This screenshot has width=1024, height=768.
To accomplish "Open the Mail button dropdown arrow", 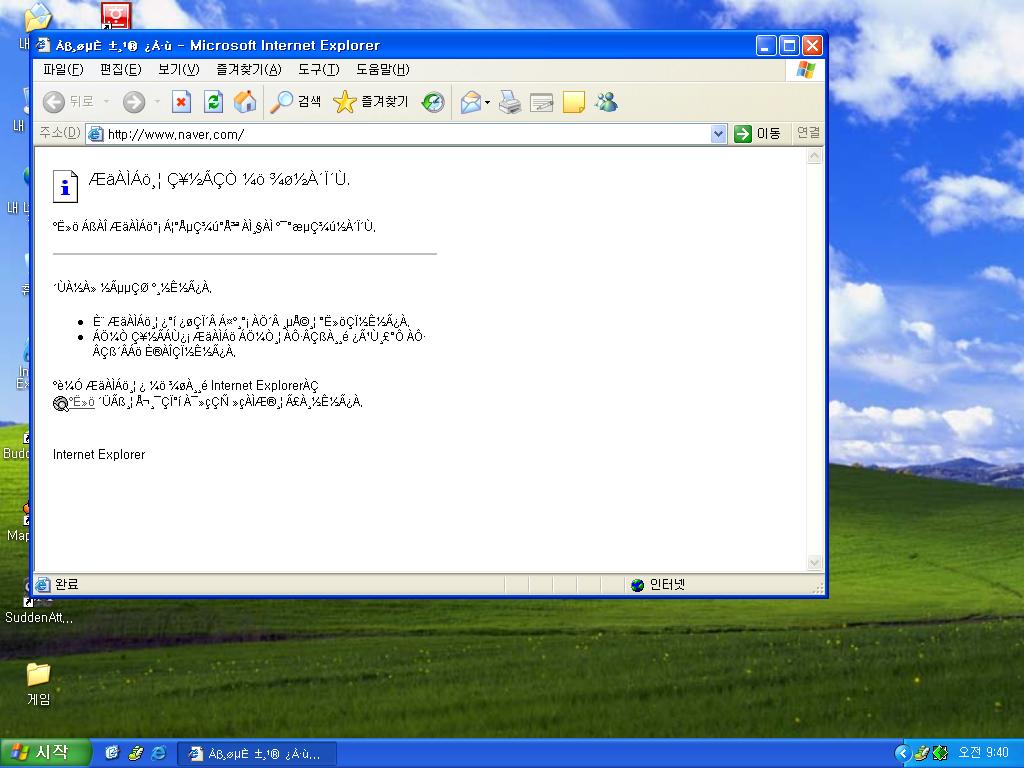I will (x=487, y=103).
